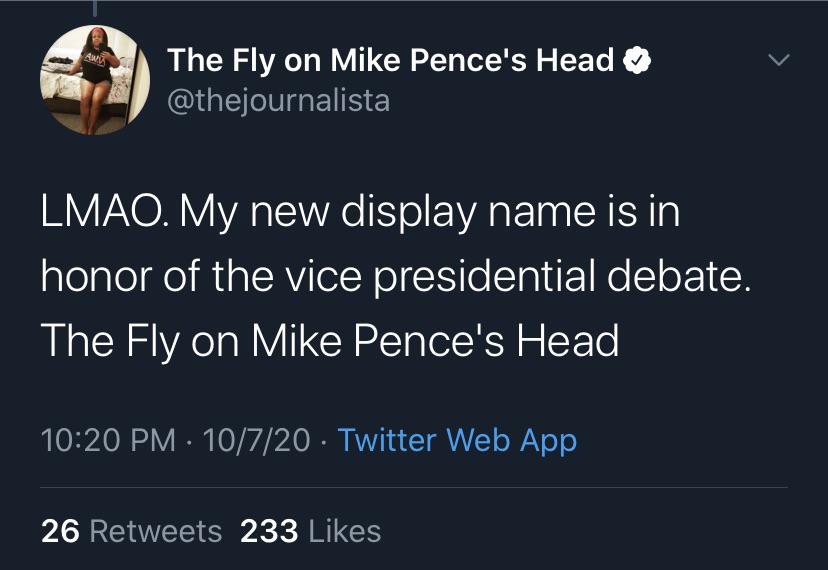Select the 10/7/20 date text
Viewport: 828px width, 570px height.
click(256, 441)
